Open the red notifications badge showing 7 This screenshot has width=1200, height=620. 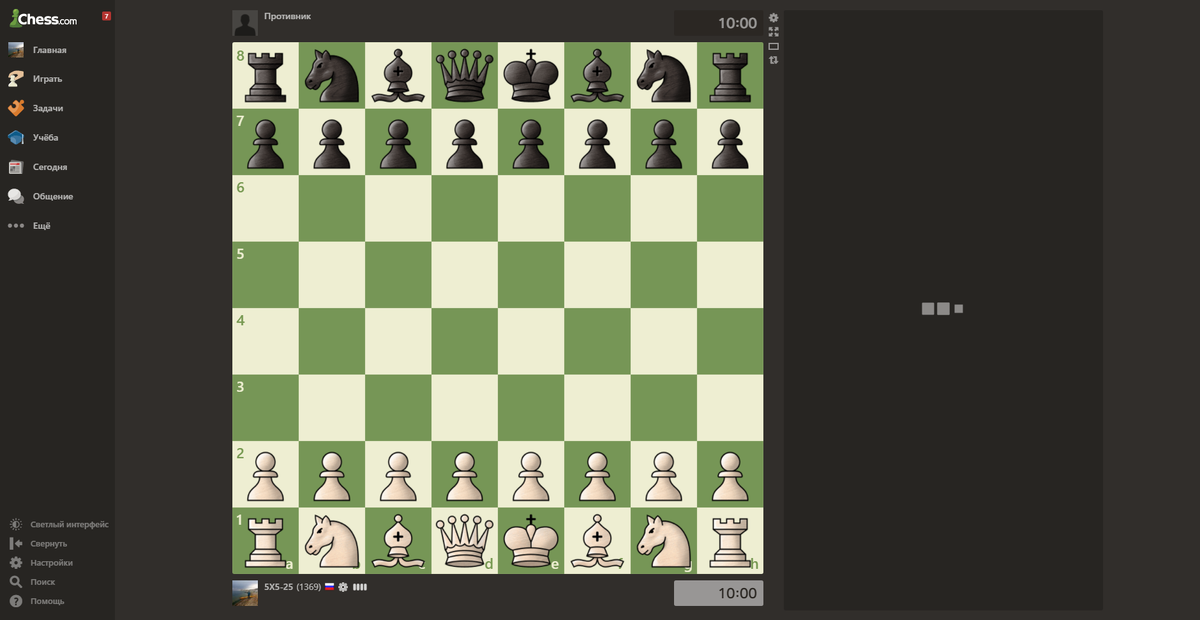click(x=106, y=17)
